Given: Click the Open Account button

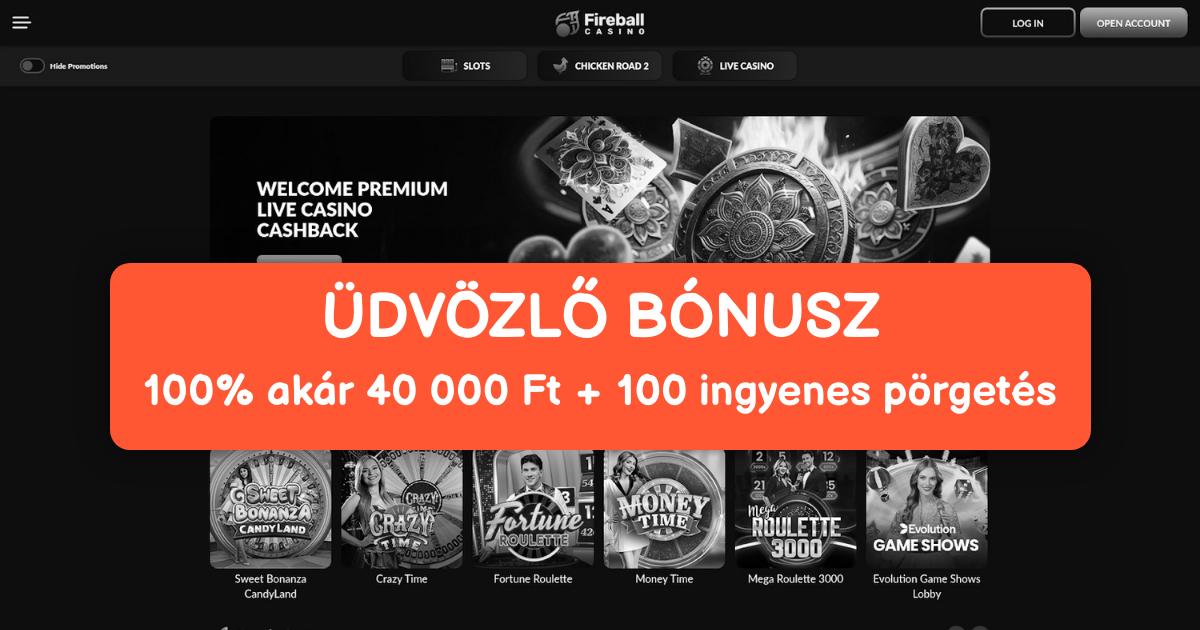Looking at the screenshot, I should tap(1133, 23).
